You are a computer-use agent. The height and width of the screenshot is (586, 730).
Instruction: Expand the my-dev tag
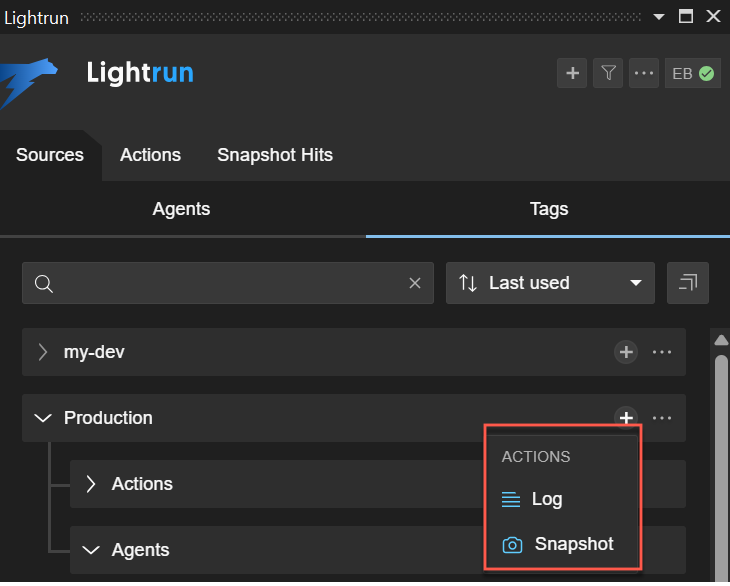point(43,352)
